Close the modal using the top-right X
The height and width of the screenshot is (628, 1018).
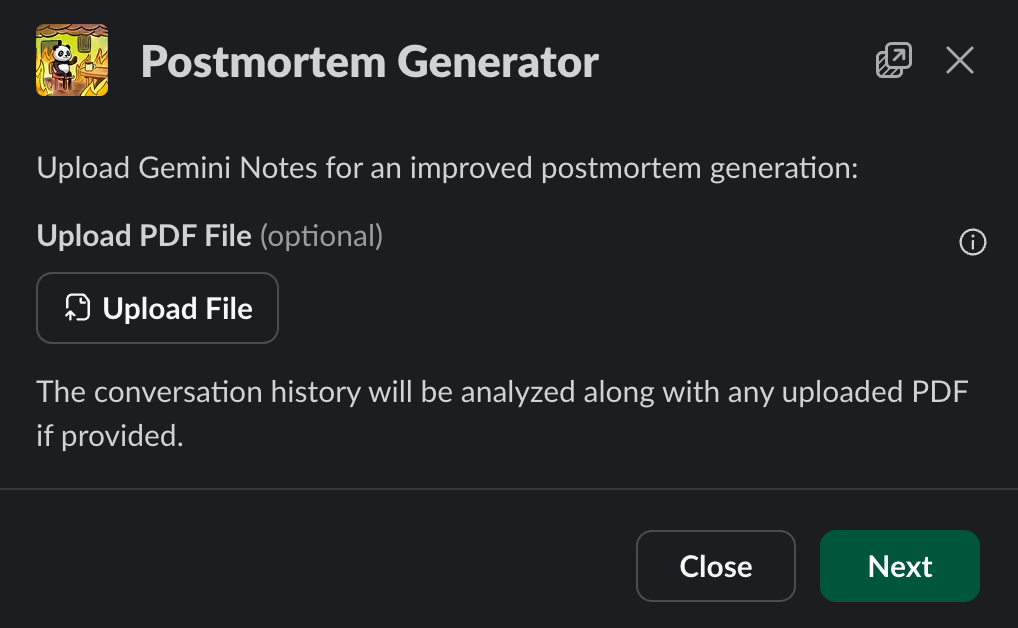pyautogui.click(x=959, y=60)
